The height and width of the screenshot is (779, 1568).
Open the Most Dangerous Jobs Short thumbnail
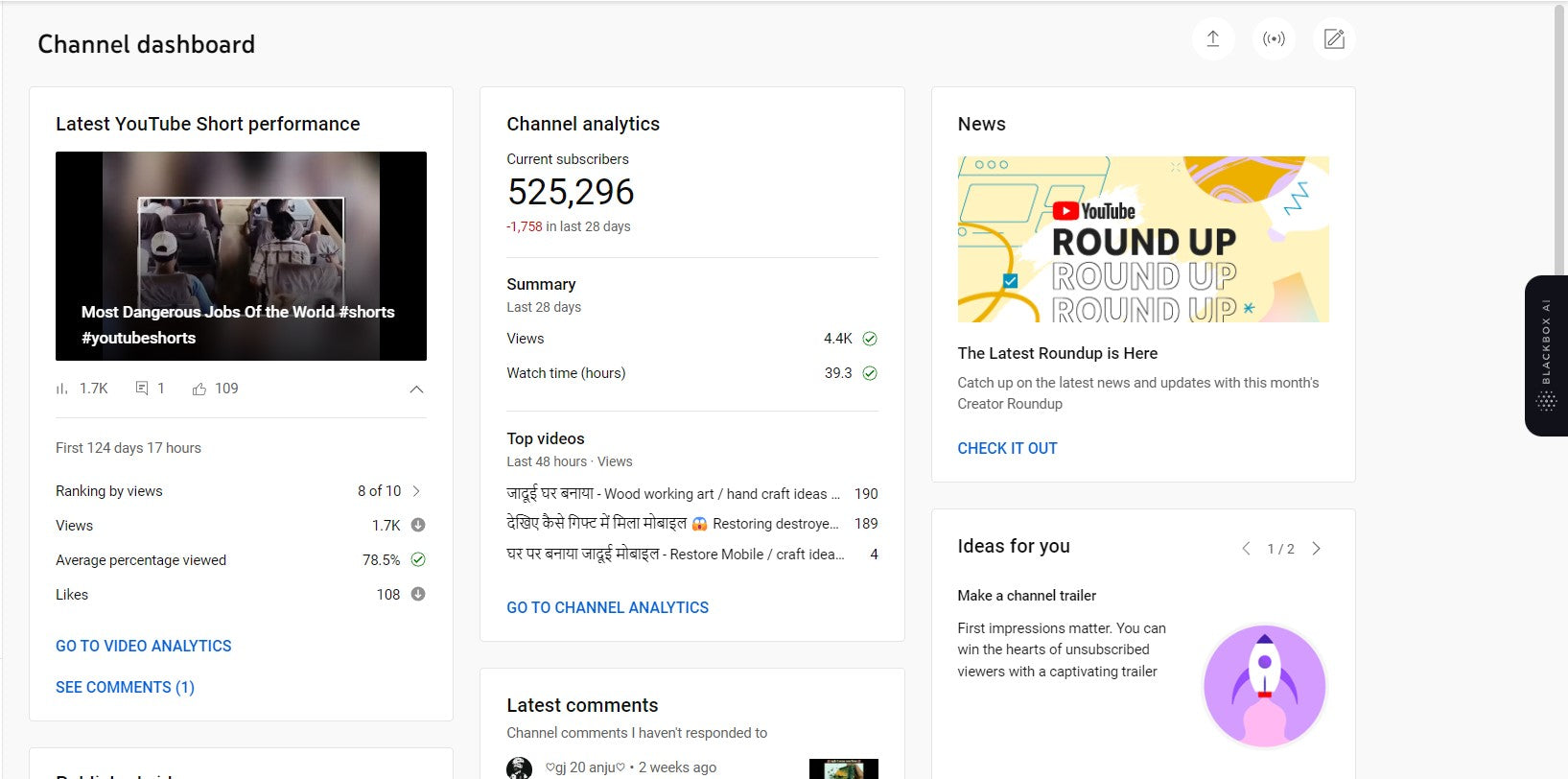click(x=241, y=256)
